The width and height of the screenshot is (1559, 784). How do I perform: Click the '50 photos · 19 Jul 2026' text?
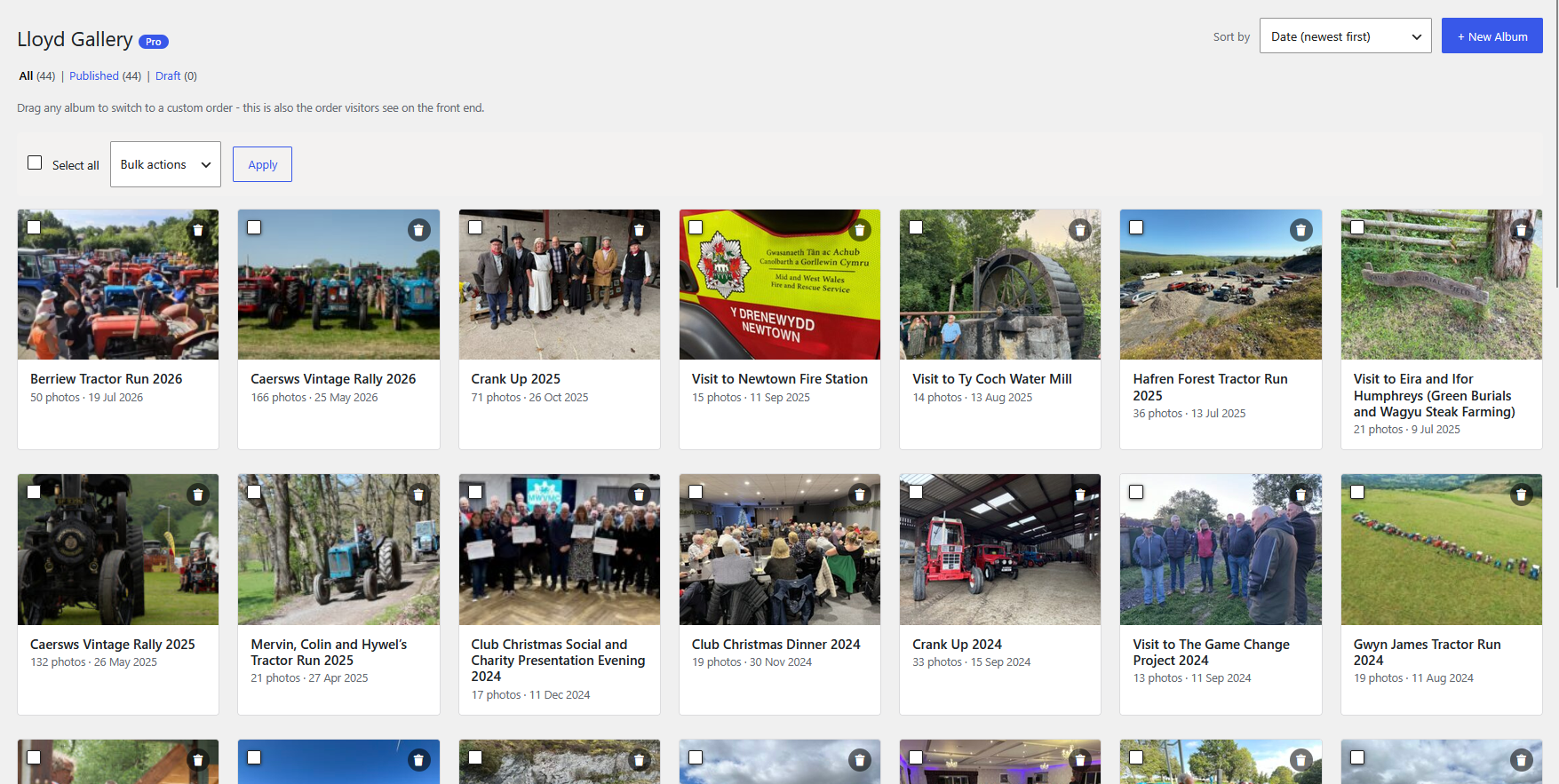(x=87, y=398)
